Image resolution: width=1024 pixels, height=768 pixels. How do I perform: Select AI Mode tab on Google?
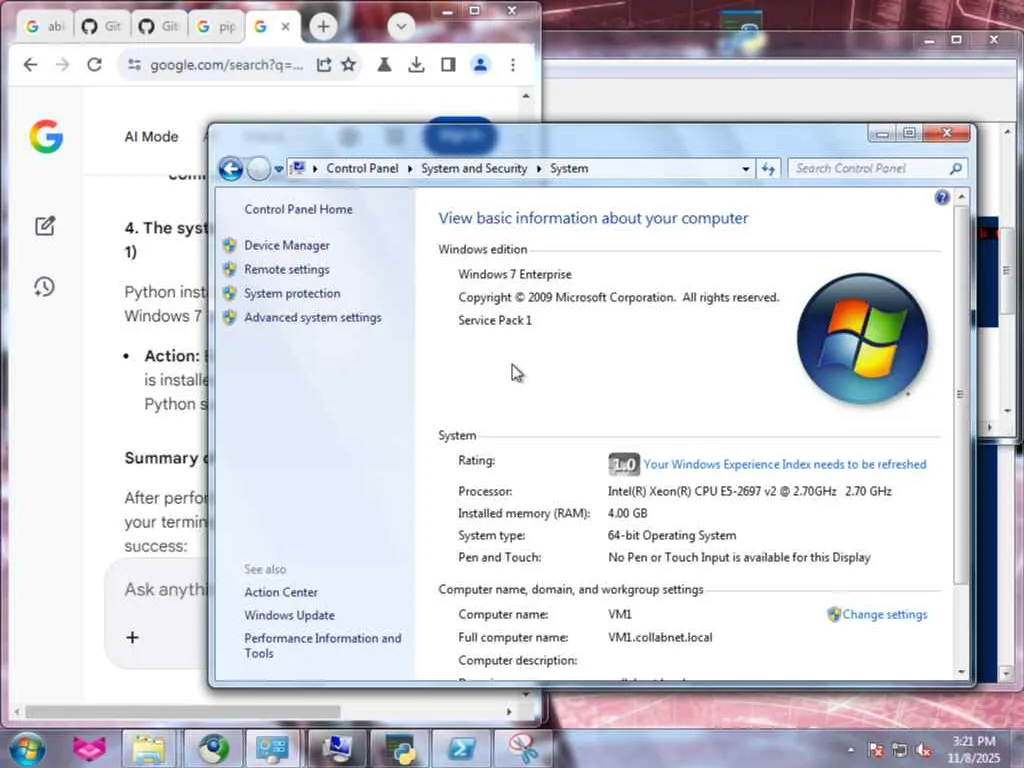[x=152, y=136]
